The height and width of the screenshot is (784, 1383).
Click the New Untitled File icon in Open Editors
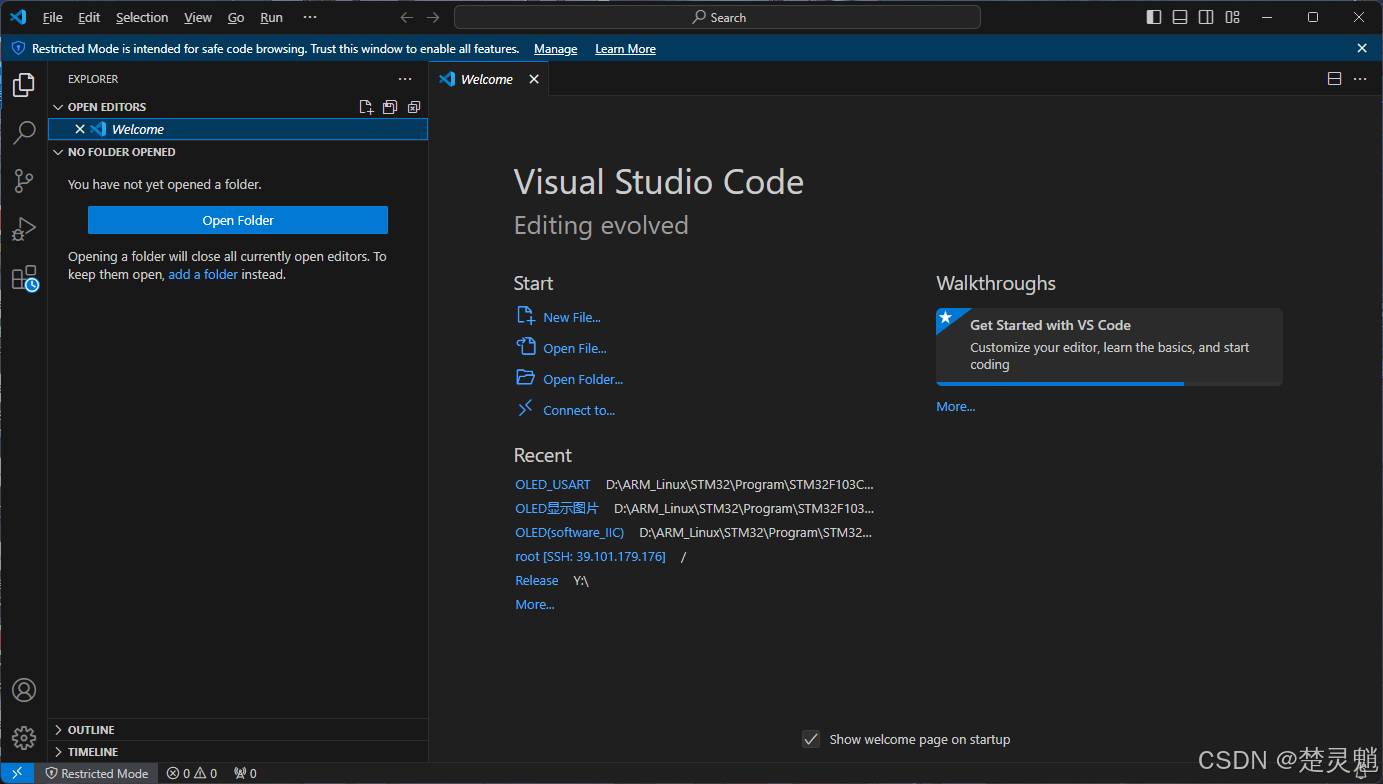pos(366,107)
